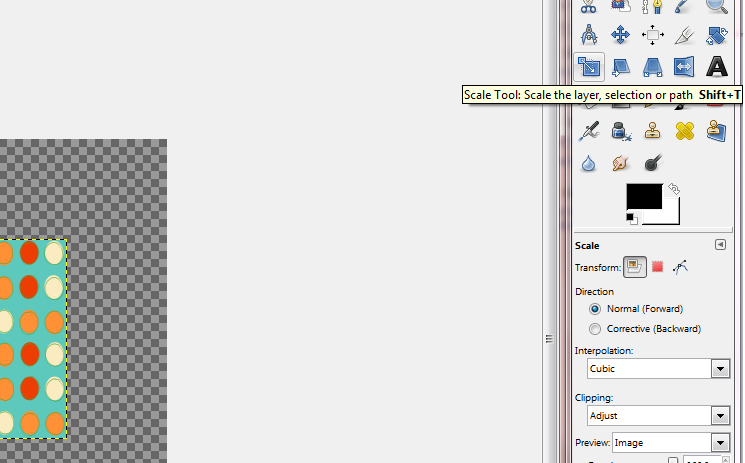745x463 pixels.
Task: Select the Alignment tool
Action: (x=652, y=35)
